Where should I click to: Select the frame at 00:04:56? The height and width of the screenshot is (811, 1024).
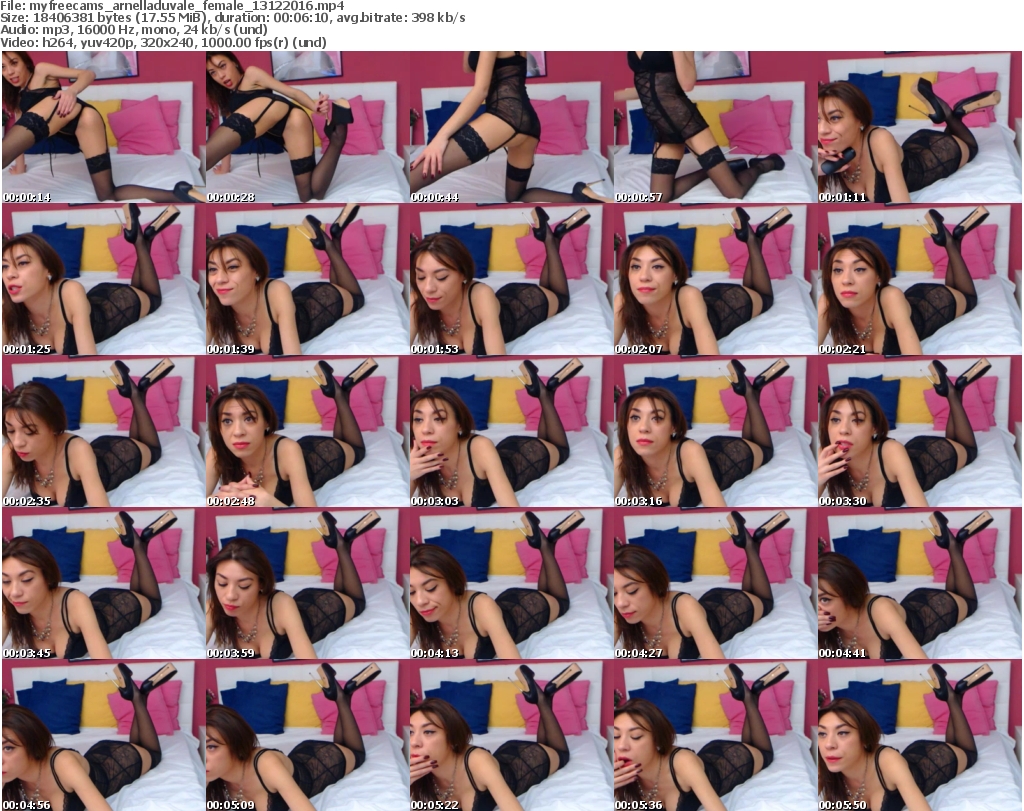click(102, 735)
